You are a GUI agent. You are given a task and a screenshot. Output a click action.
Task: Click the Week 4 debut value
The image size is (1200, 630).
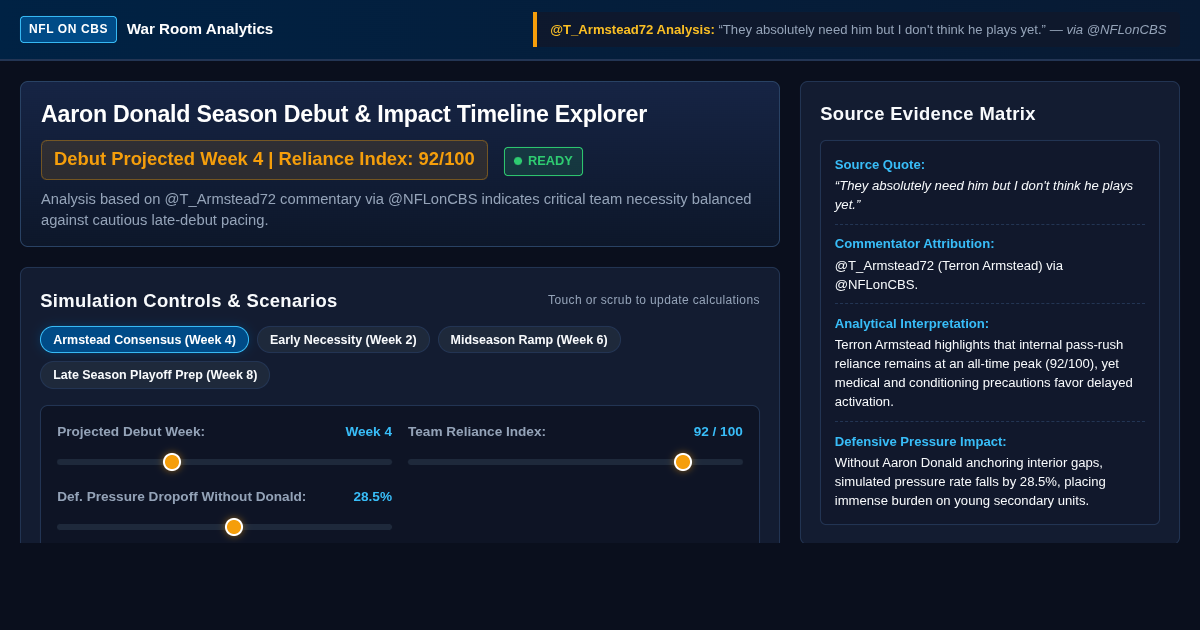(x=369, y=432)
